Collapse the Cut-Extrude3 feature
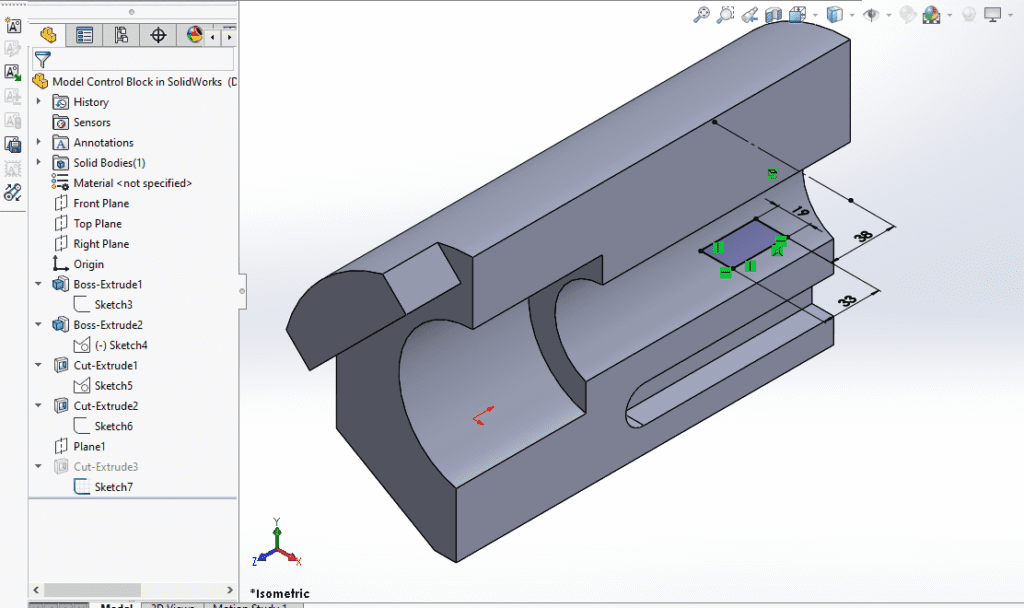Viewport: 1024px width, 608px height. 39,466
